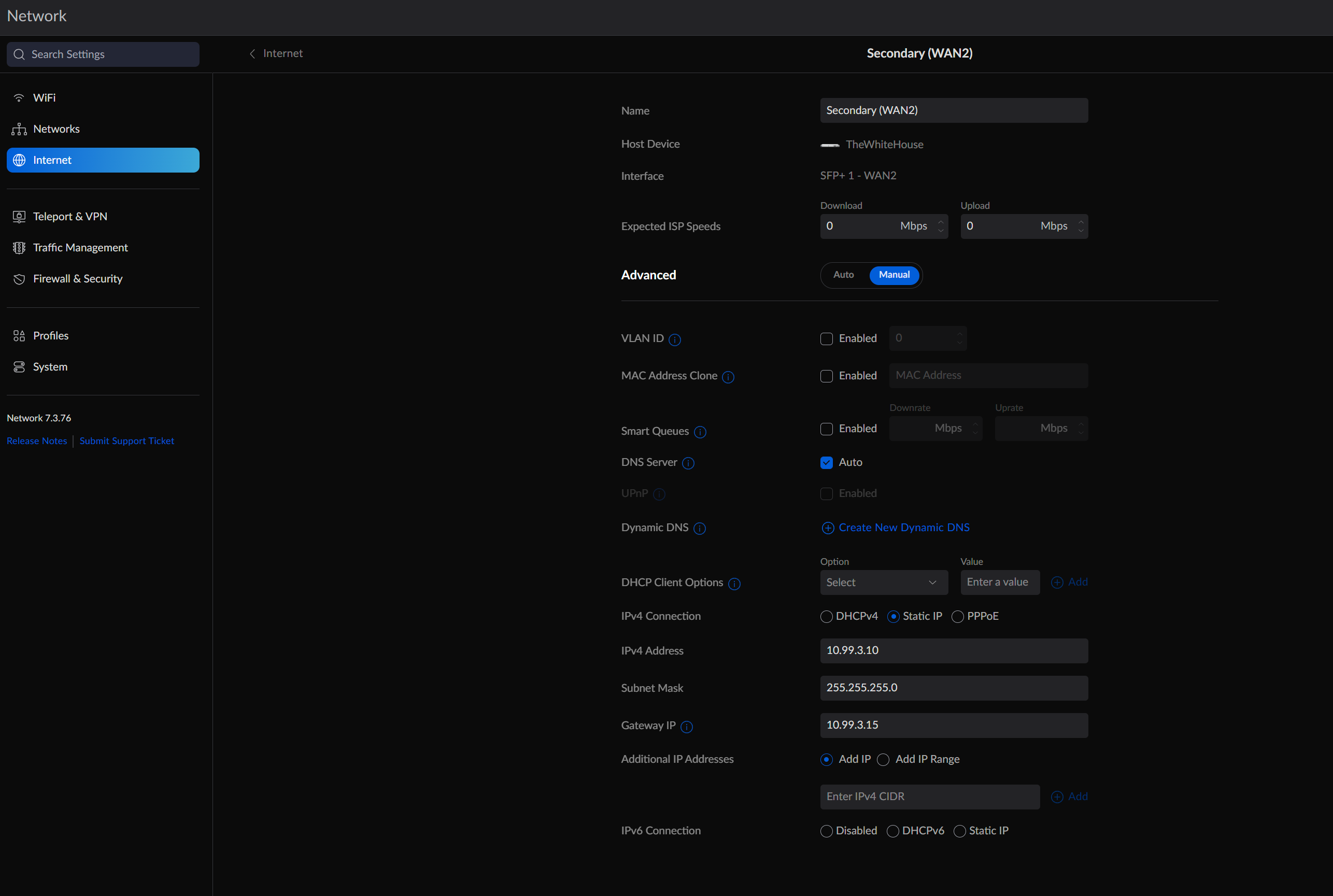Open the Traffic Management section
The image size is (1333, 896).
pos(80,247)
